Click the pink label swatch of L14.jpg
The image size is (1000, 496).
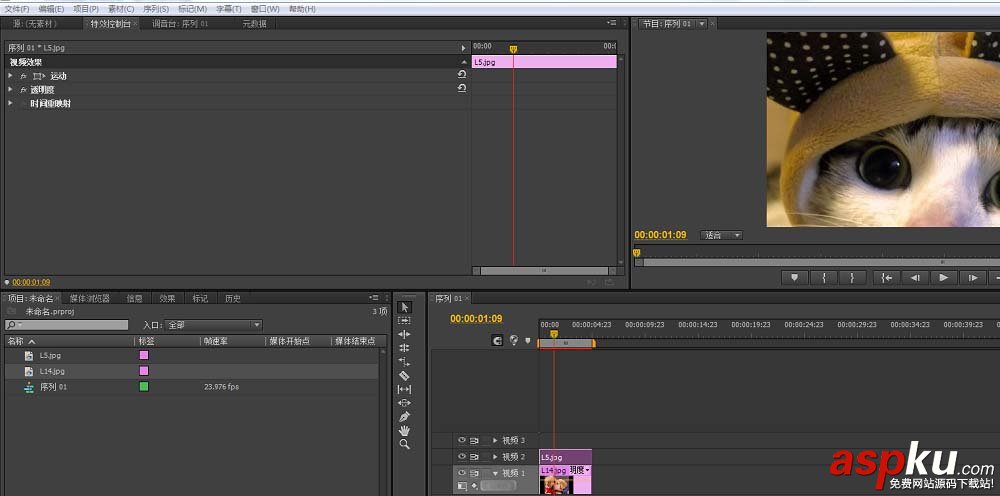(144, 371)
